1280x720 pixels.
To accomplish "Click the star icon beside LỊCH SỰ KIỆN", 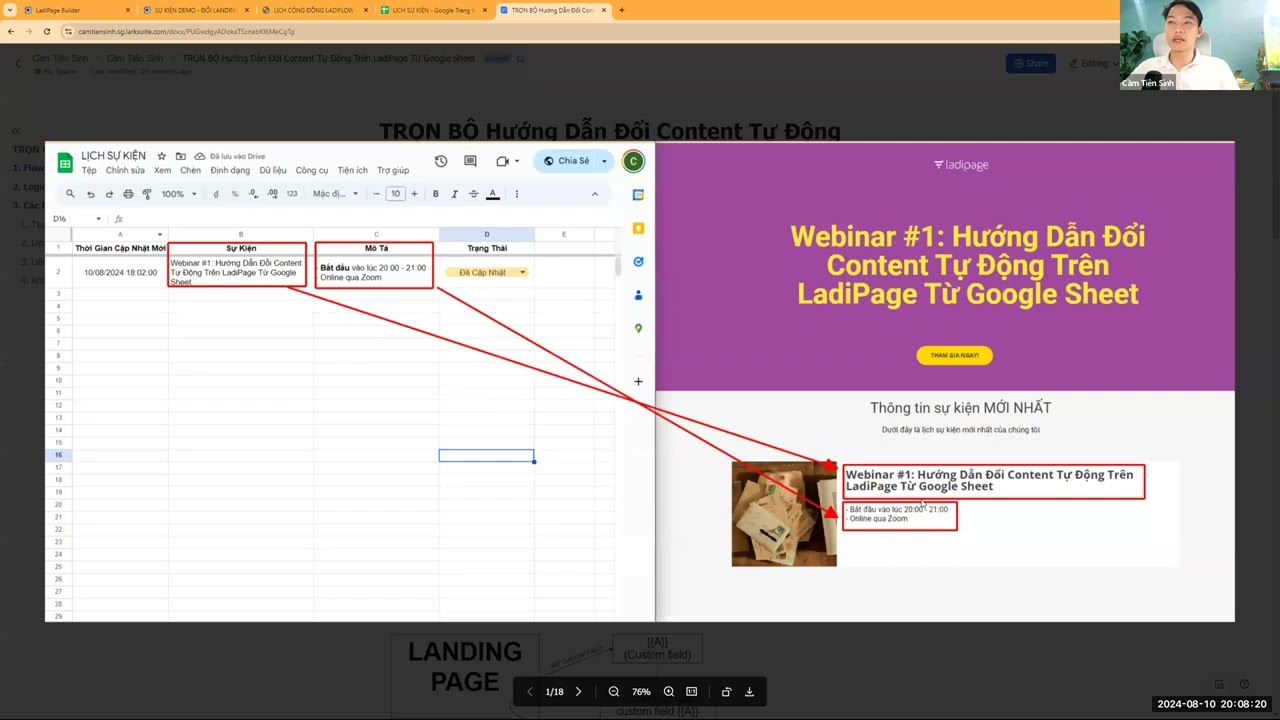I will coord(162,156).
